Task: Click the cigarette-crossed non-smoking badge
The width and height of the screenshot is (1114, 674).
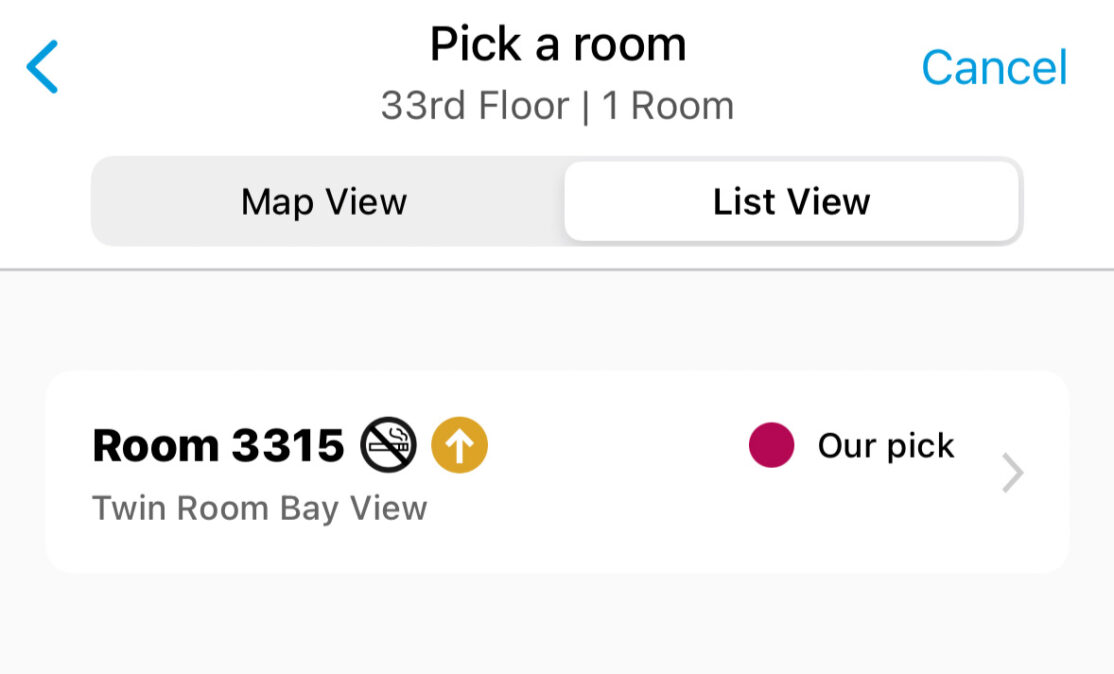Action: coord(388,445)
